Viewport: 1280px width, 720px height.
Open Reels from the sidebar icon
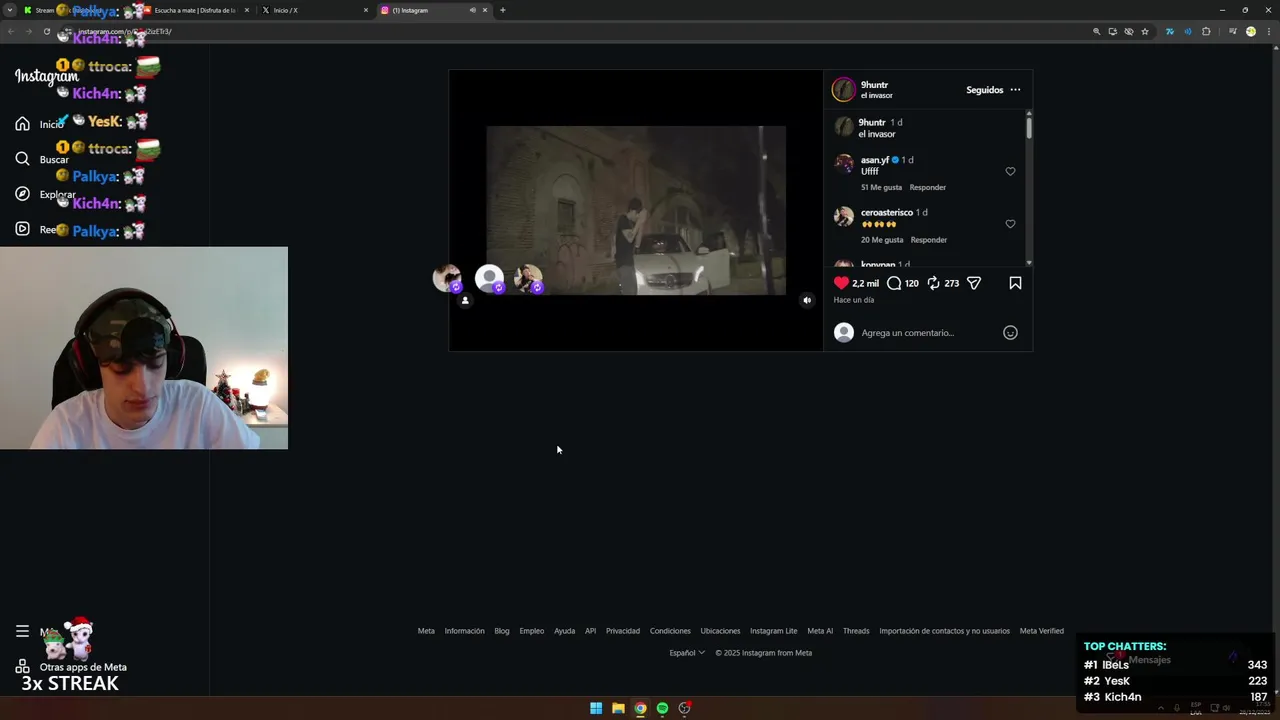point(22,229)
